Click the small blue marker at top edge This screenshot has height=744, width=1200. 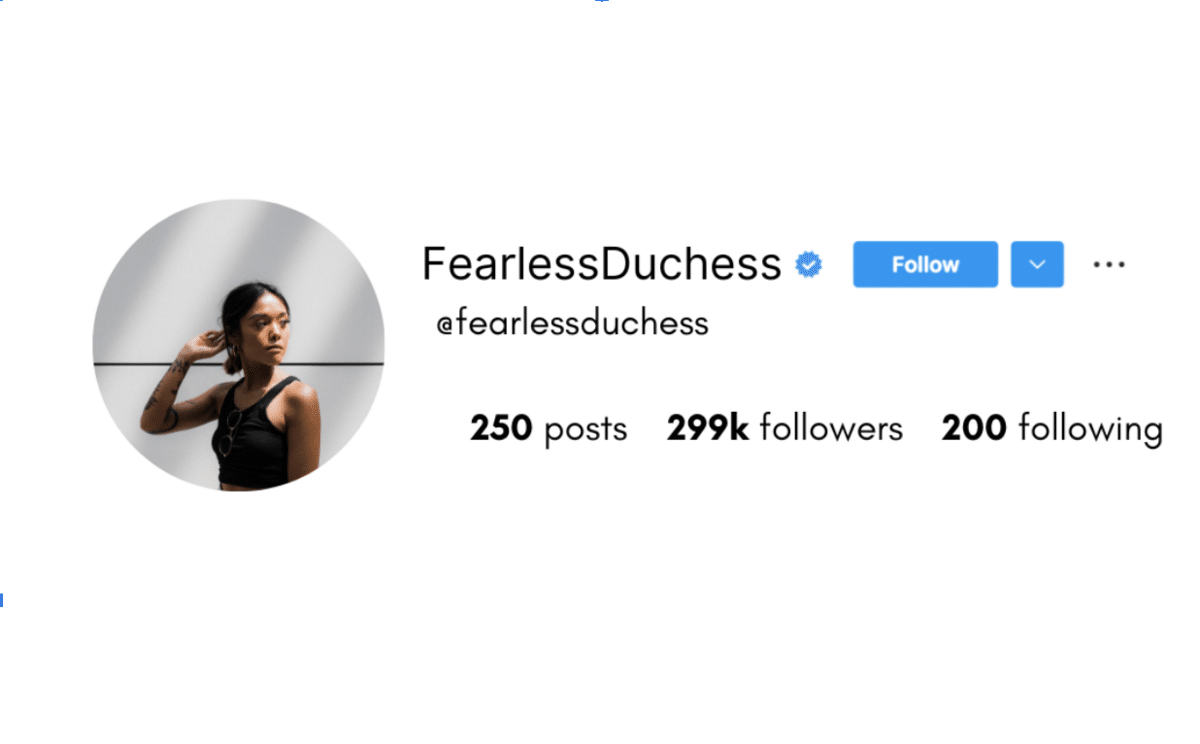601,2
